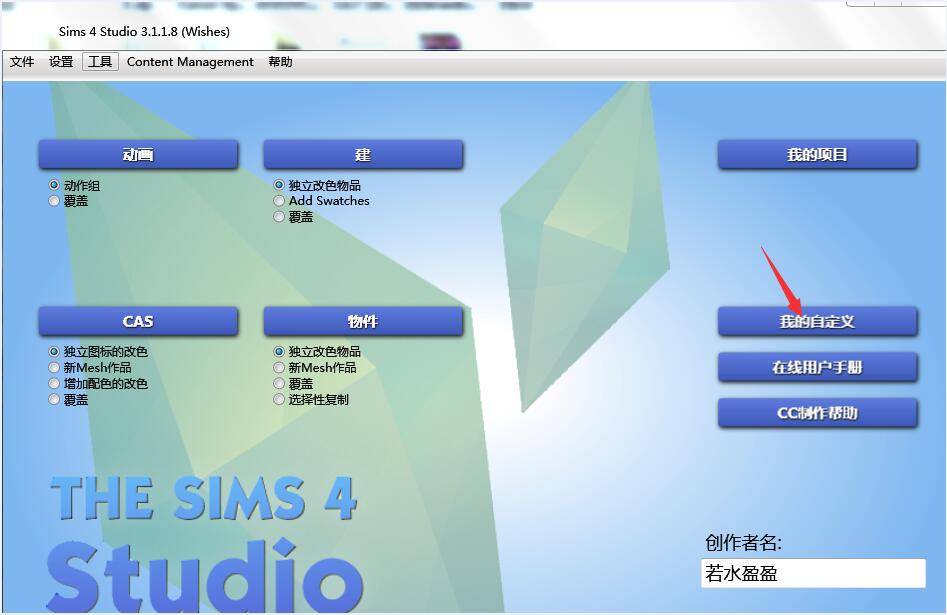Screen dimensions: 947x615
Task: Click the 物件 button
Action: pyautogui.click(x=363, y=321)
